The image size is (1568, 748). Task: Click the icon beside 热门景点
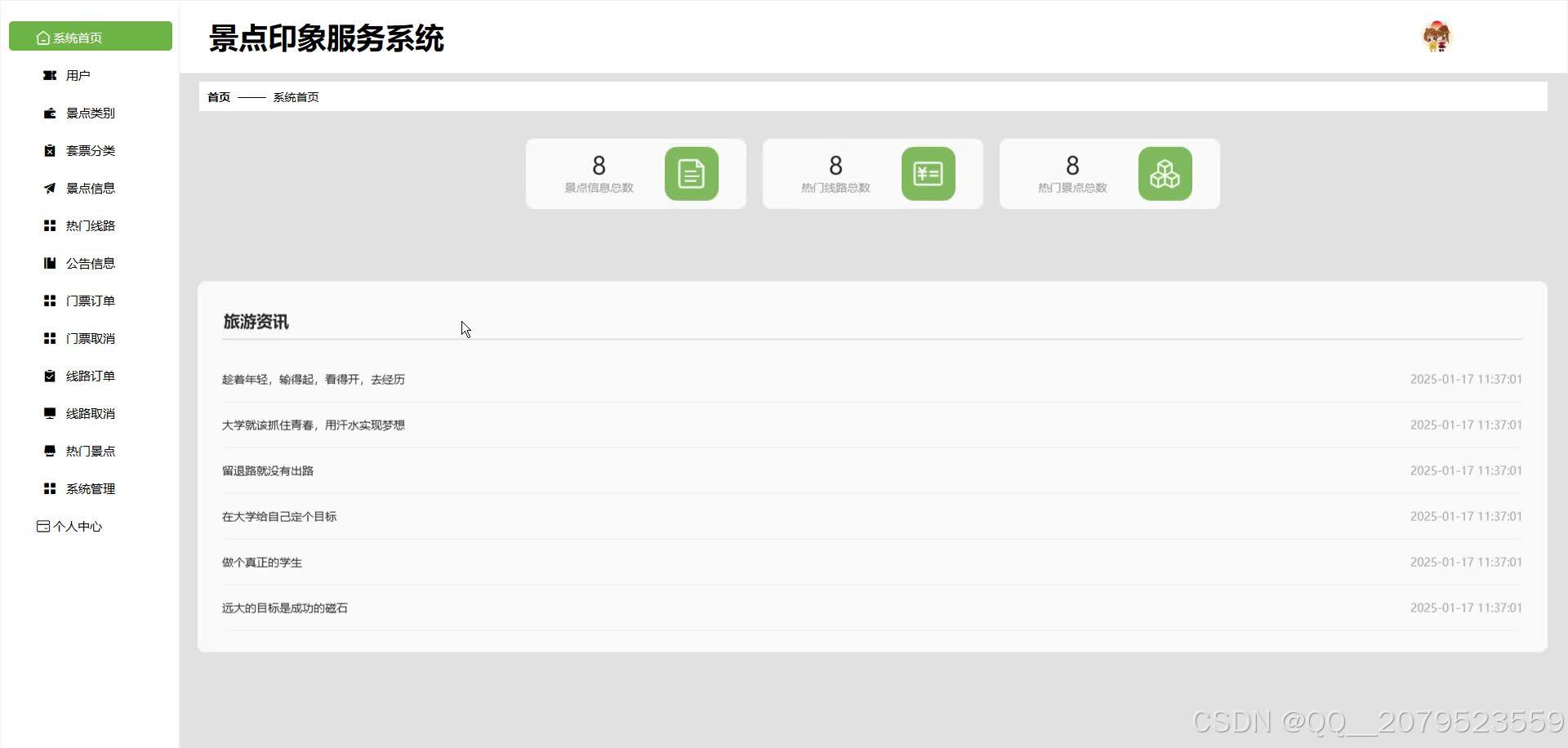[x=50, y=451]
